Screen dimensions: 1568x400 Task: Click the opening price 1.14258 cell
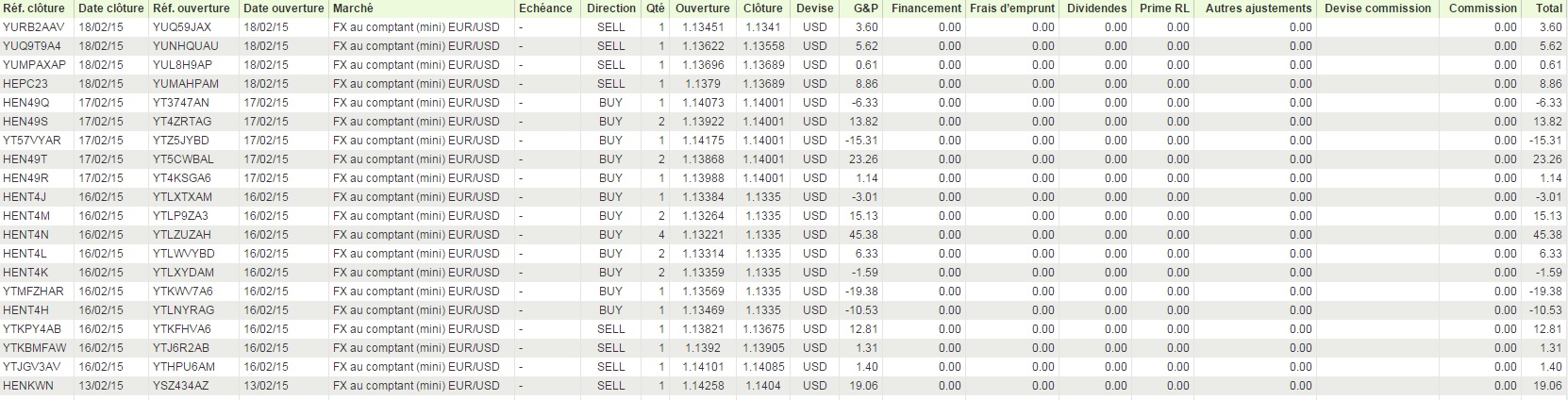tap(703, 386)
